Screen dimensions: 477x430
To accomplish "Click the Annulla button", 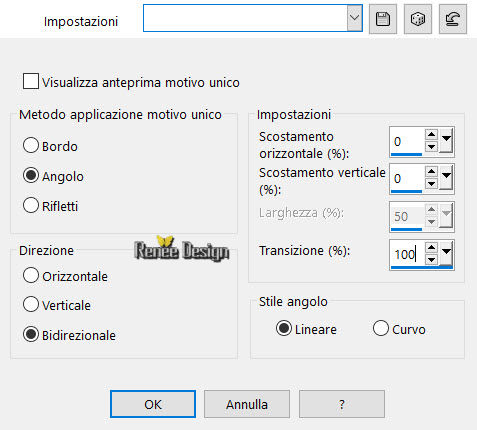I will pos(247,404).
